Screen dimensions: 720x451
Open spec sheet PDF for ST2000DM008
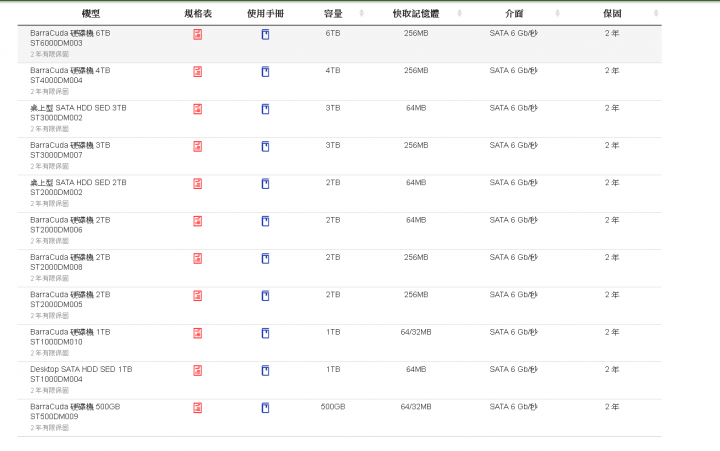[x=197, y=259]
